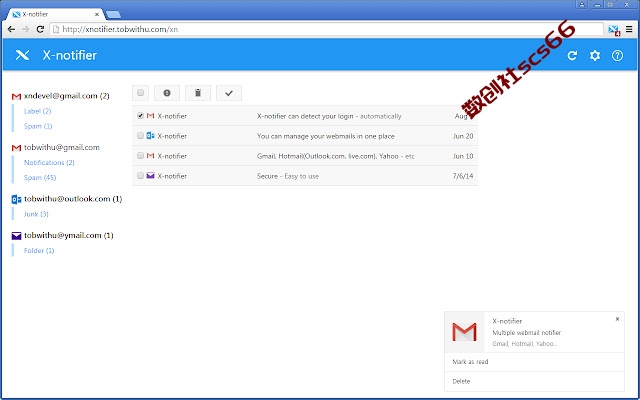The height and width of the screenshot is (400, 640).
Task: Click 'Multiple webmail notifier' notification text
Action: (527, 333)
